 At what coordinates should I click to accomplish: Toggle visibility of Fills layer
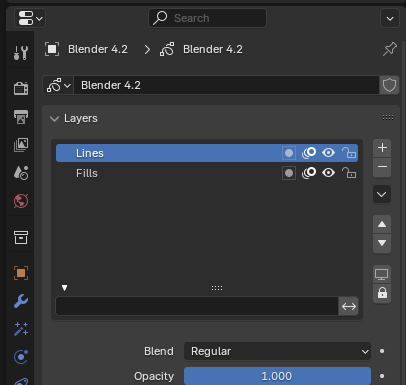point(328,173)
